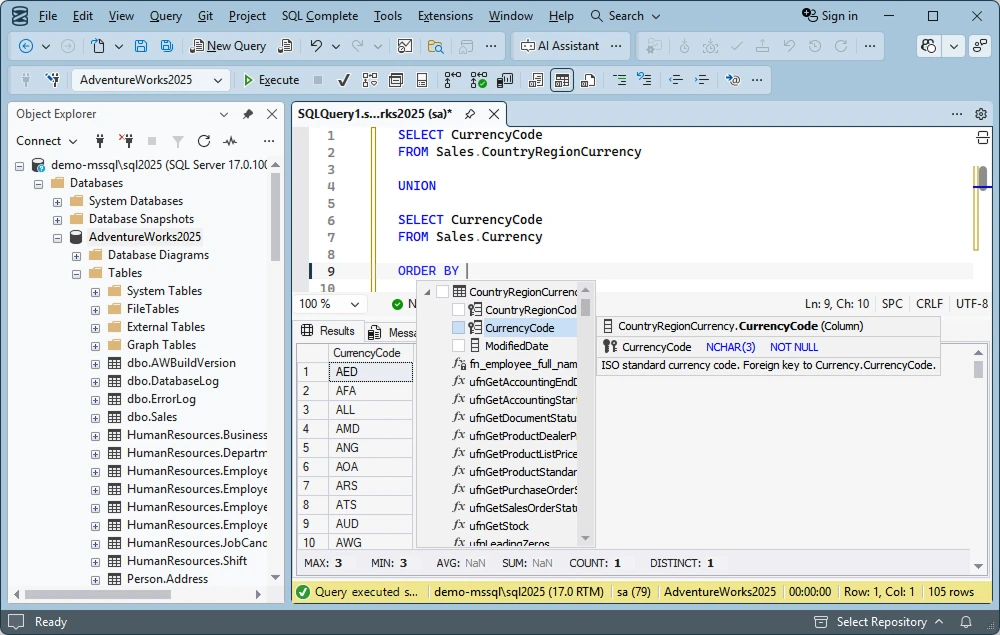Click the Undo icon
The image size is (1000, 635).
[x=316, y=46]
